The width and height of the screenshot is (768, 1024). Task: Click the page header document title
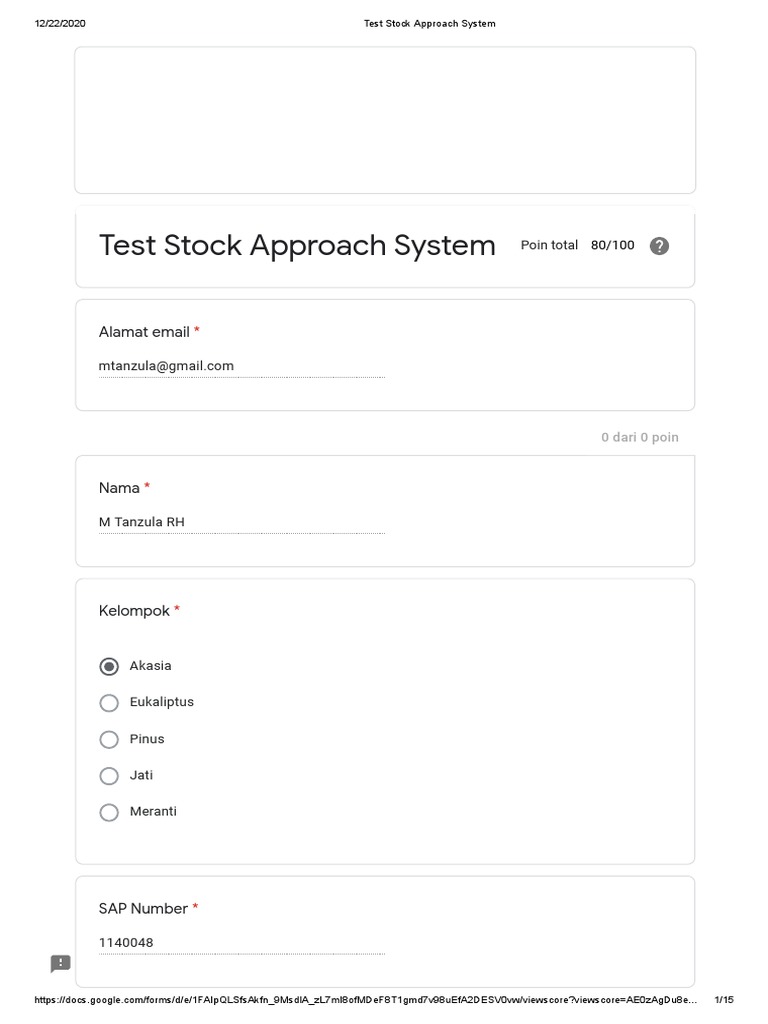point(429,23)
